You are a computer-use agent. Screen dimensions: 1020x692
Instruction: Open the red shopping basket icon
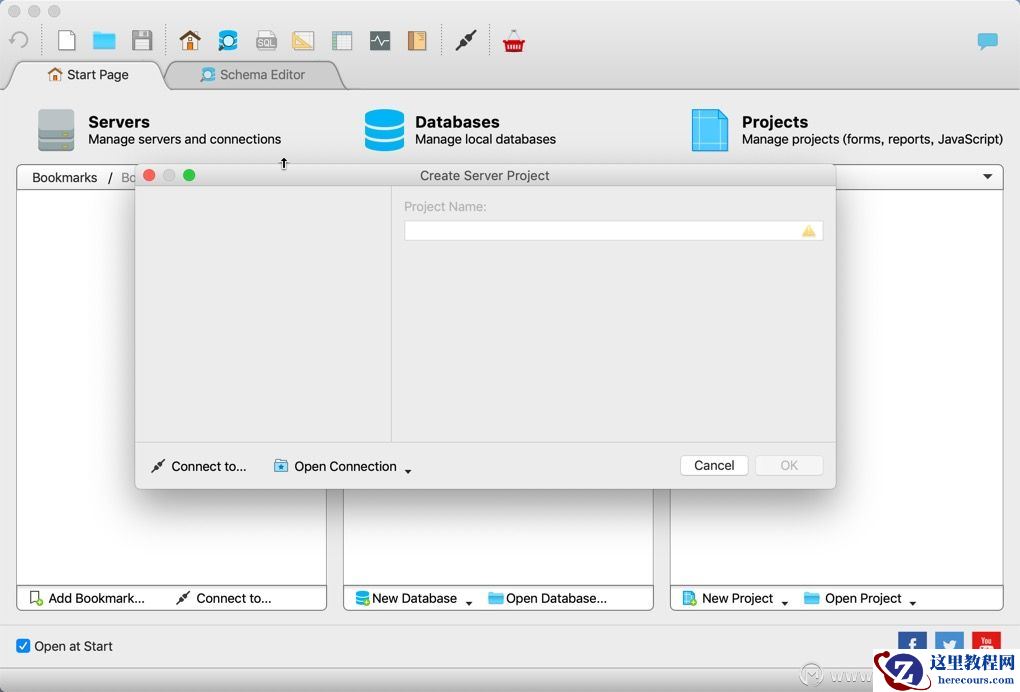click(513, 41)
